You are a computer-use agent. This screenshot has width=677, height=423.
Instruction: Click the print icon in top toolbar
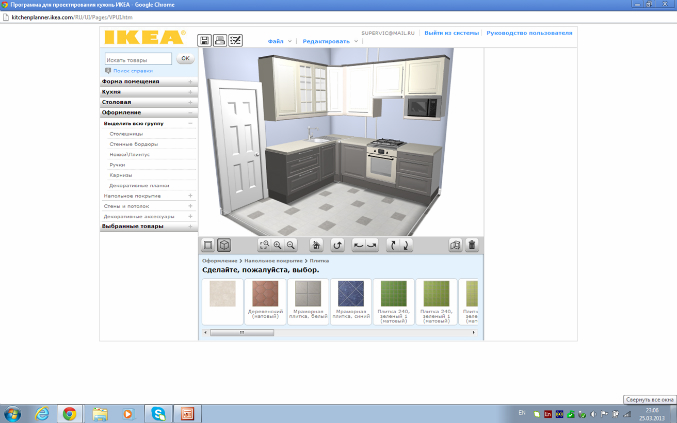[x=220, y=40]
